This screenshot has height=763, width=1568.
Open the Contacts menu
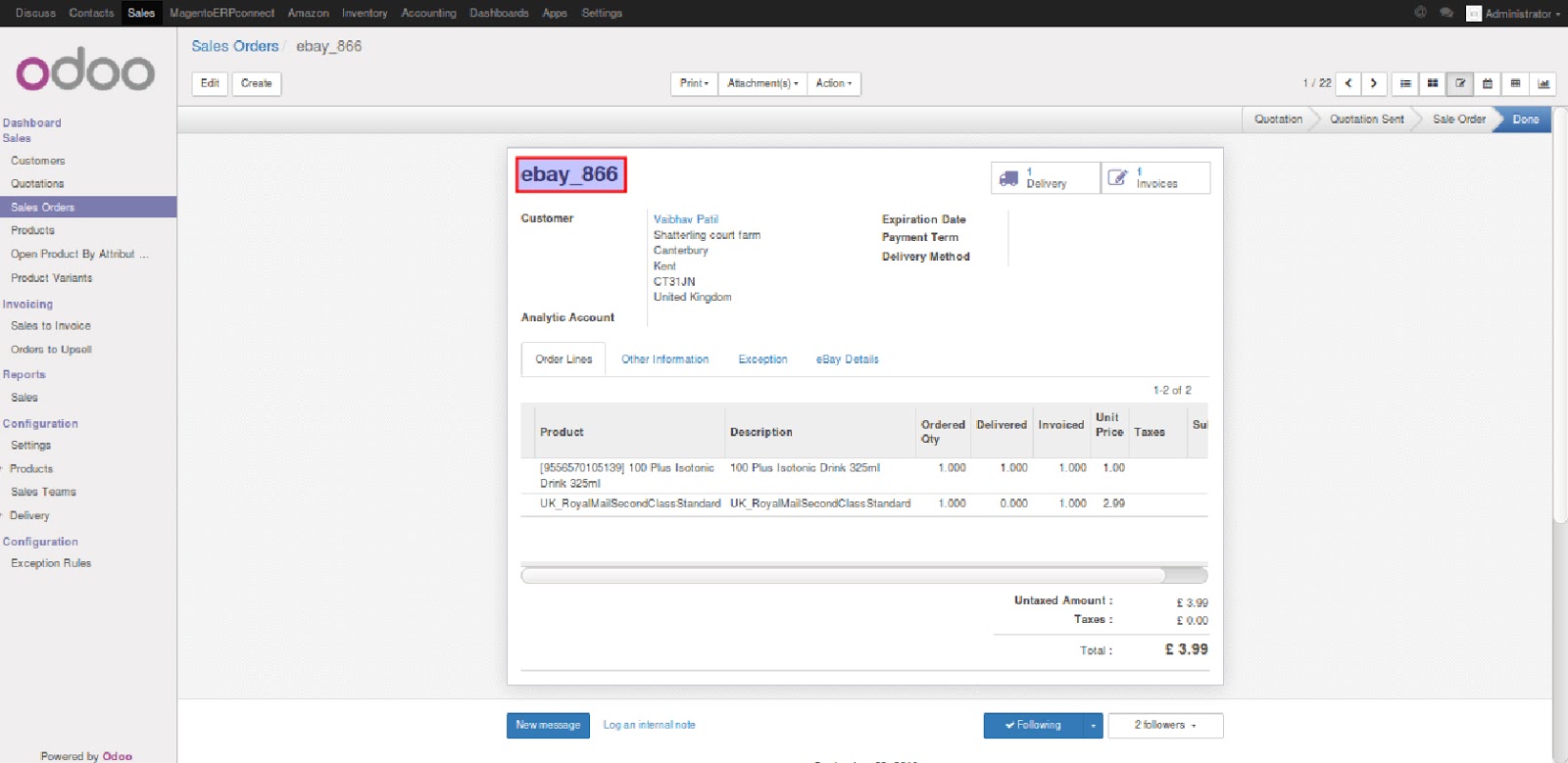[91, 13]
